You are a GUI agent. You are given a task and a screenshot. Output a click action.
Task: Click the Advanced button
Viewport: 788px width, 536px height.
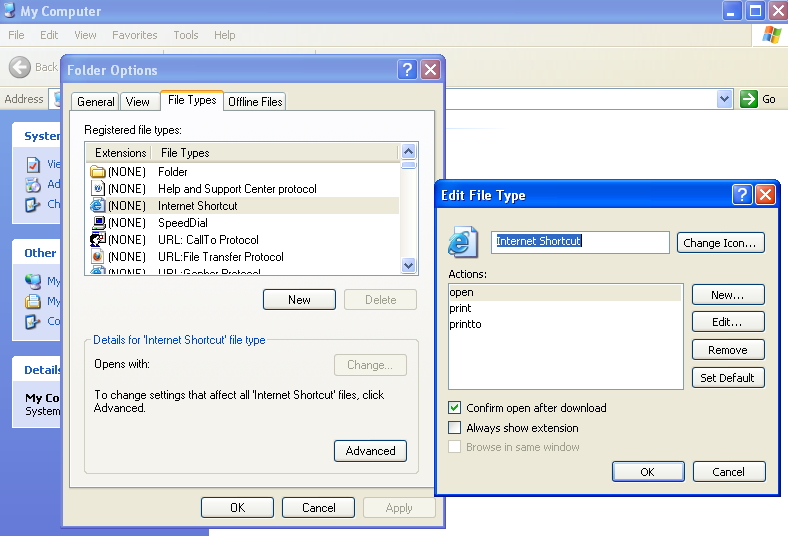pos(370,451)
